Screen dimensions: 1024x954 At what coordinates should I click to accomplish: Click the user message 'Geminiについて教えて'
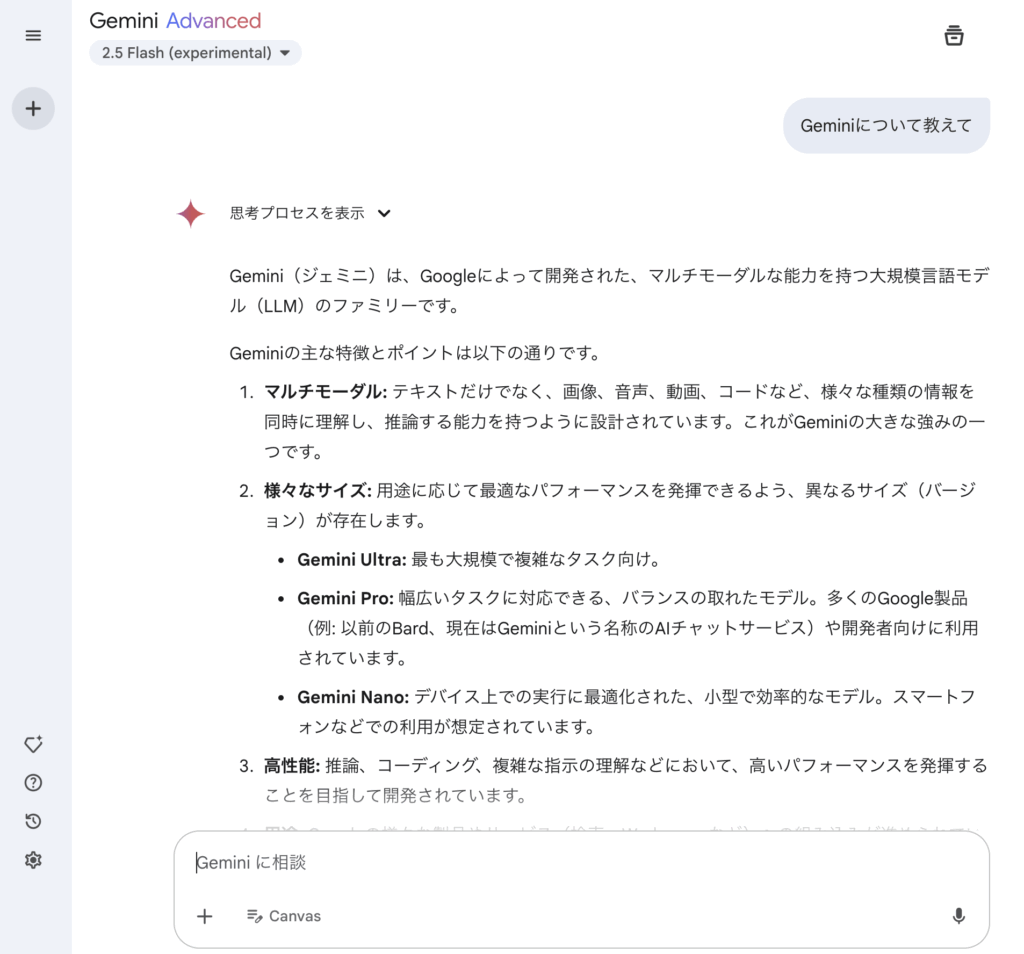(886, 125)
